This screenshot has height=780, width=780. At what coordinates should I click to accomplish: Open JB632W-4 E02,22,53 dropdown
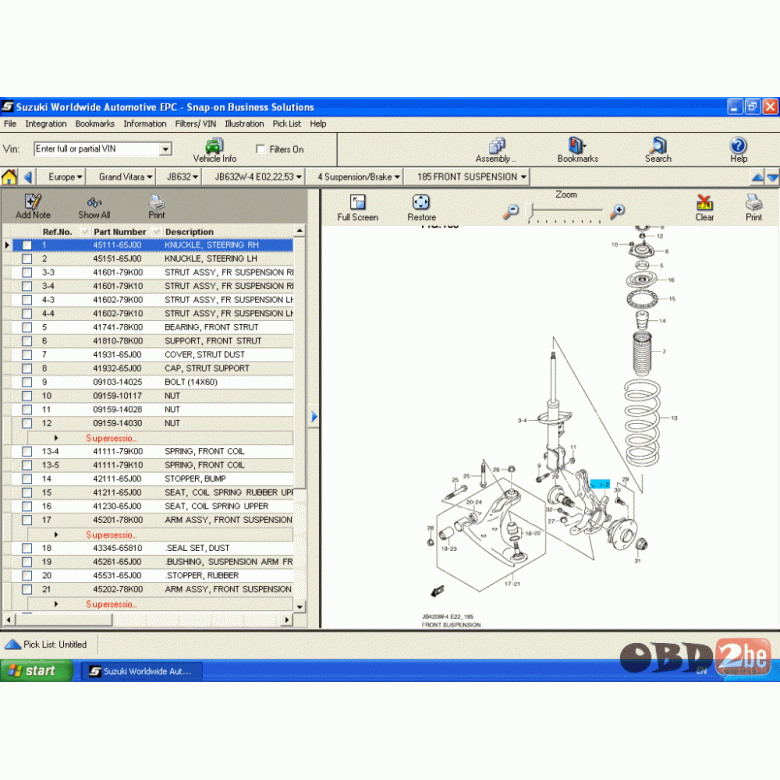pos(258,177)
